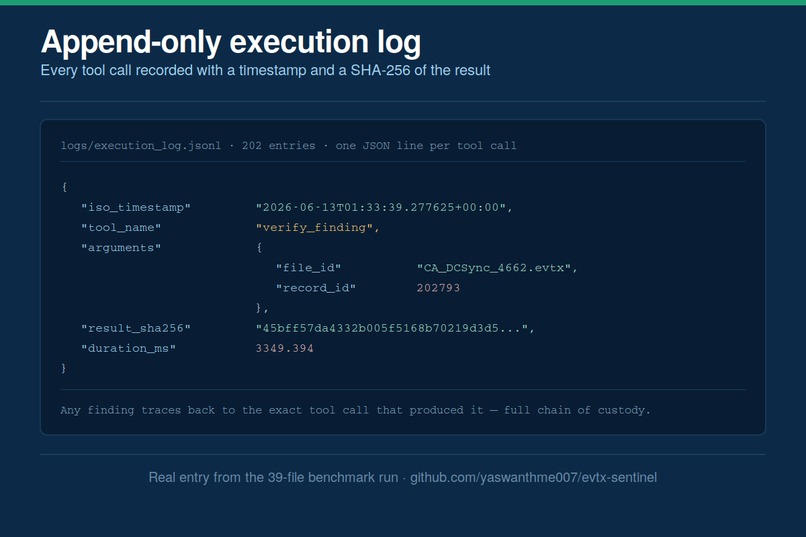This screenshot has width=806, height=537.
Task: Click the "duration_ms" key
Action: [129, 348]
